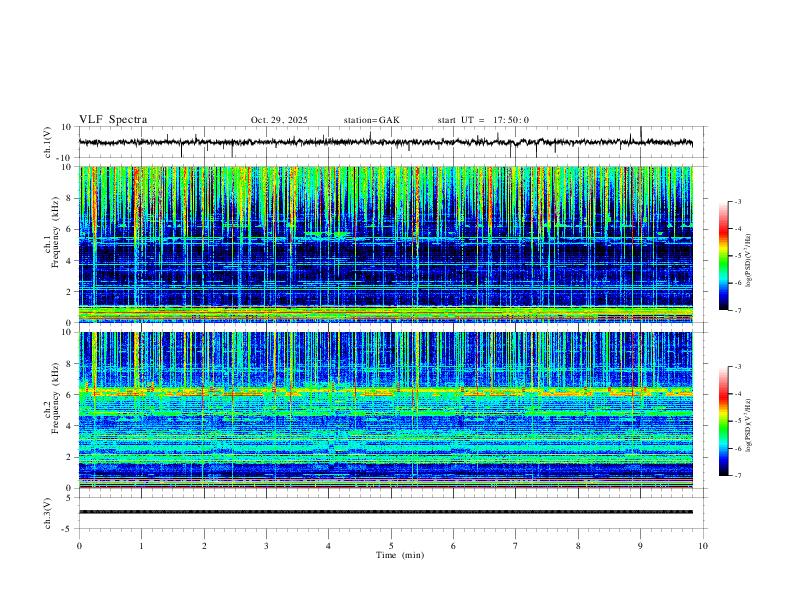
Task: Click the ch.1 Frequency (kHz) axis label
Action: tap(52, 232)
